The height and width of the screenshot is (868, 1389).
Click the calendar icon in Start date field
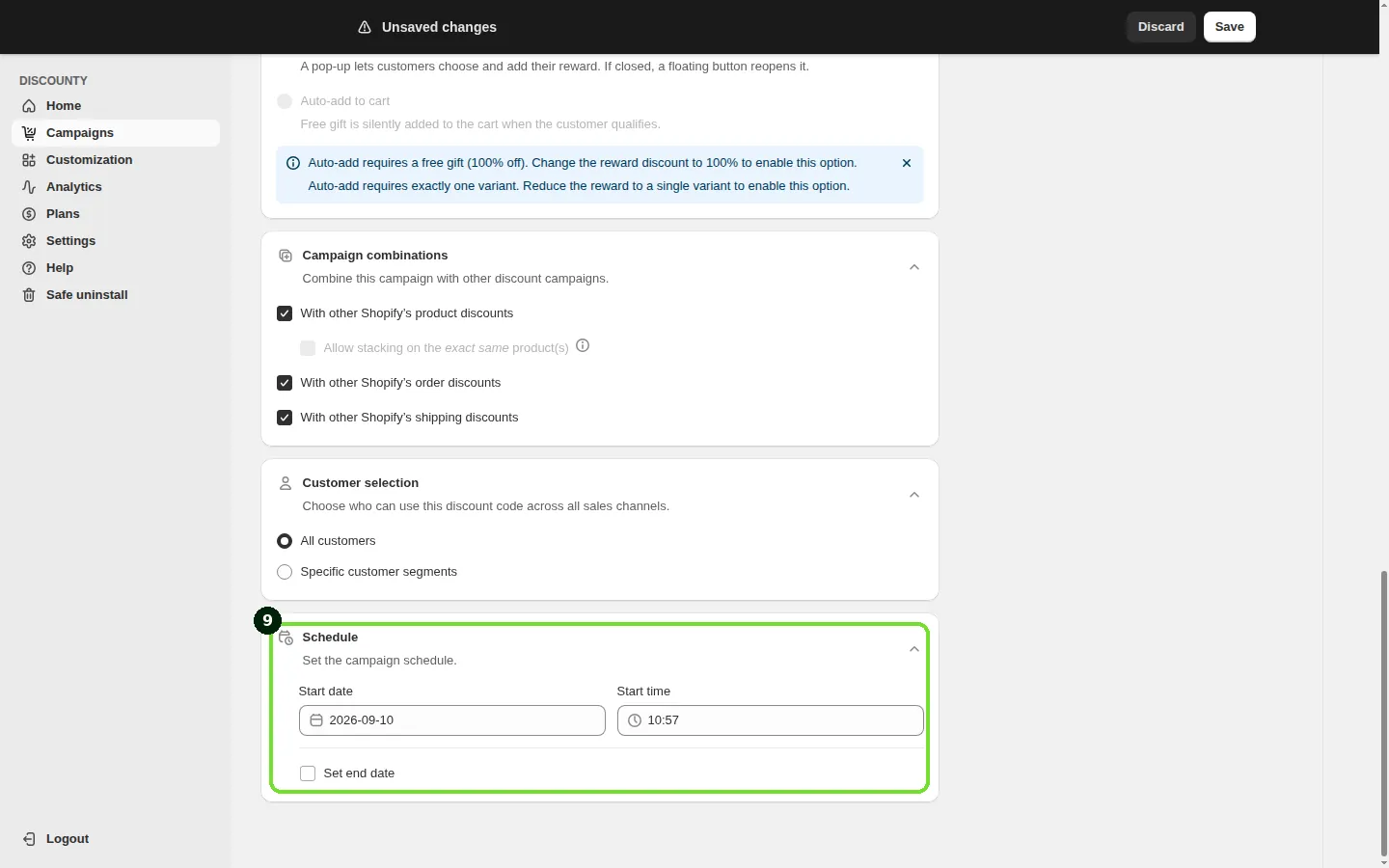coord(316,720)
